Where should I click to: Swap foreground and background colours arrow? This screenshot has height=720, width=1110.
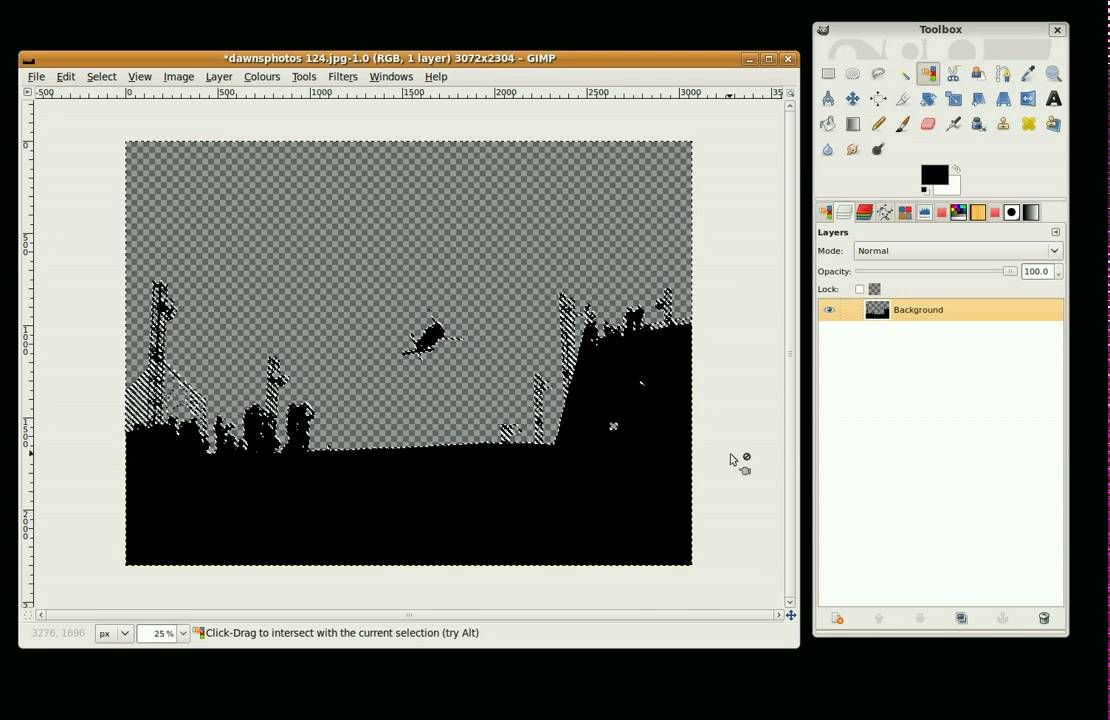956,169
